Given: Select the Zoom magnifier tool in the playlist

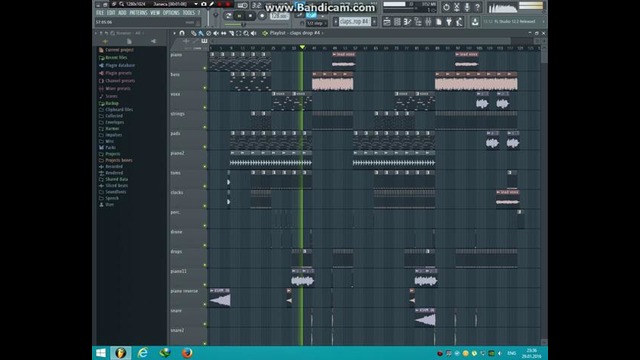Looking at the screenshot, I should [246, 33].
